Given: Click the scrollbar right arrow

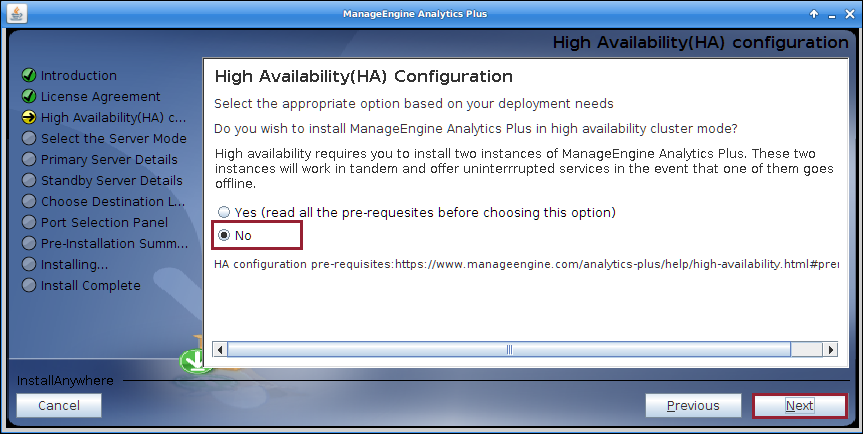Looking at the screenshot, I should pyautogui.click(x=830, y=349).
